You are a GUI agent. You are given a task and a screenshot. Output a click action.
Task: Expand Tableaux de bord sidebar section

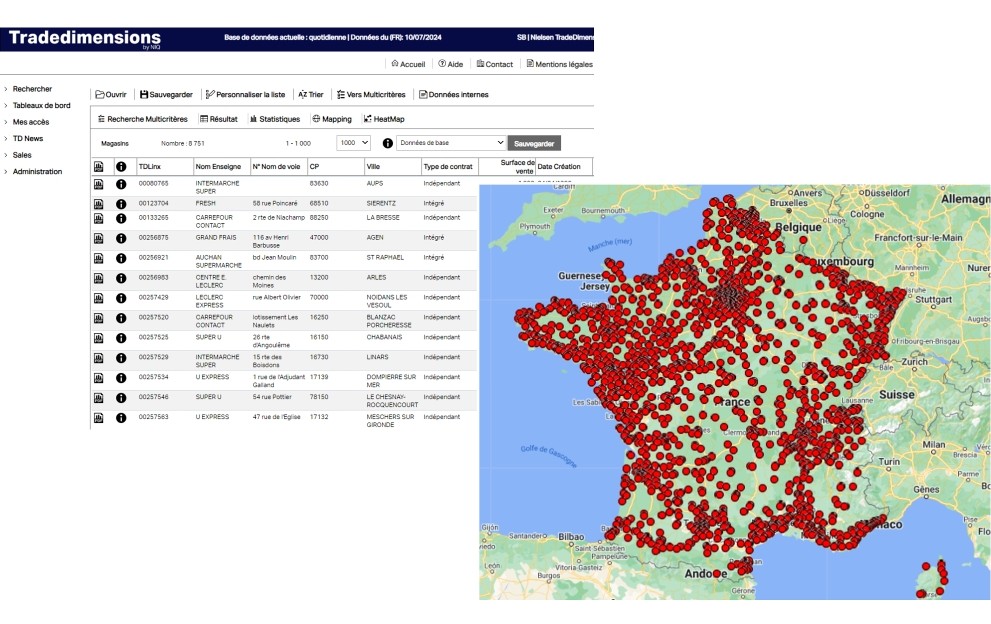pyautogui.click(x=41, y=106)
